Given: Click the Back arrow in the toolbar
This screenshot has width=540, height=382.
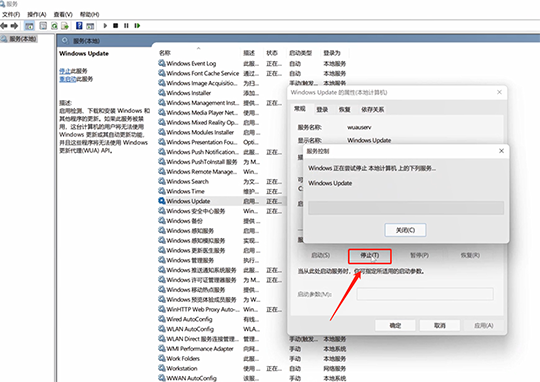Looking at the screenshot, I should pos(4,25).
